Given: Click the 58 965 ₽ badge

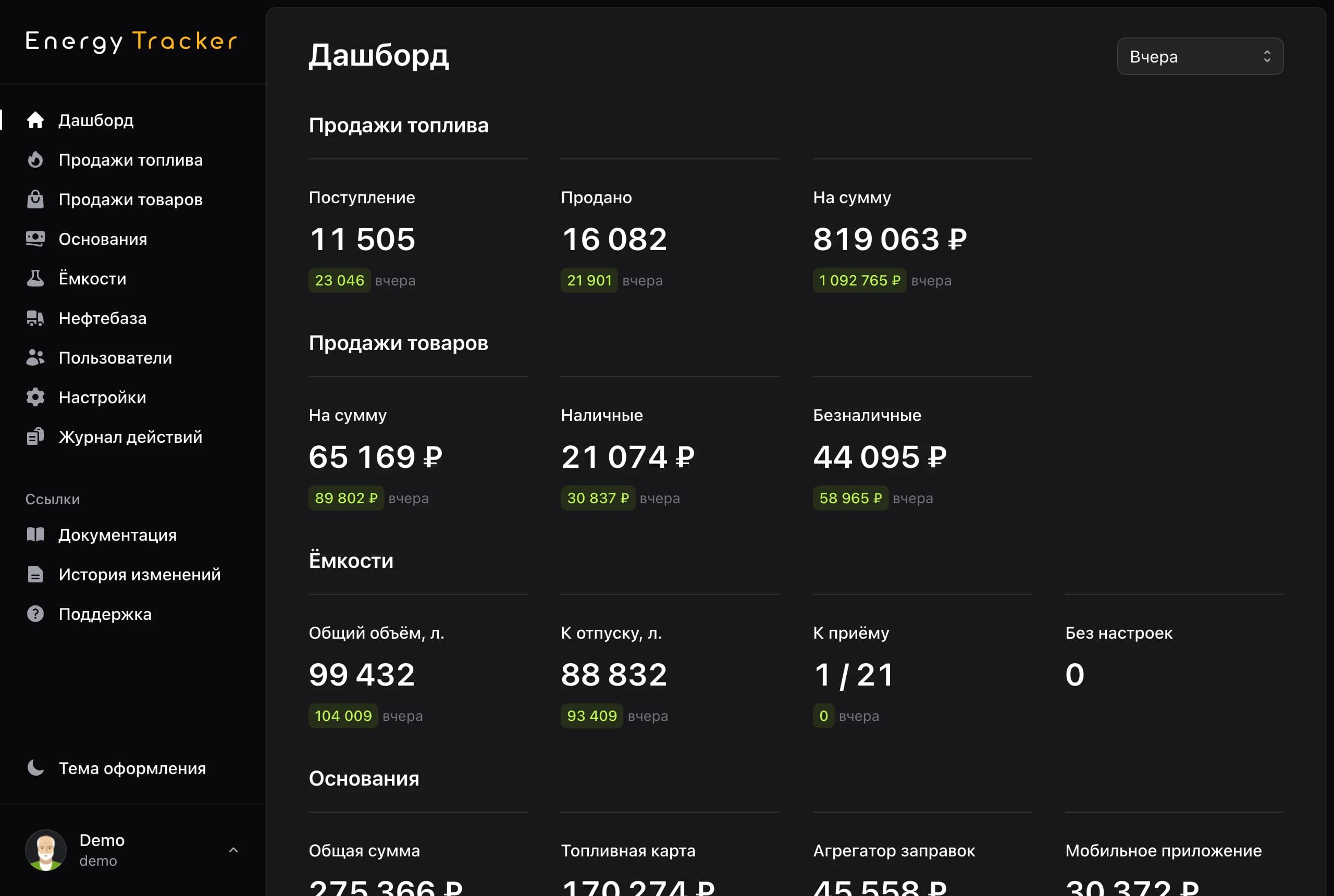Looking at the screenshot, I should point(850,499).
